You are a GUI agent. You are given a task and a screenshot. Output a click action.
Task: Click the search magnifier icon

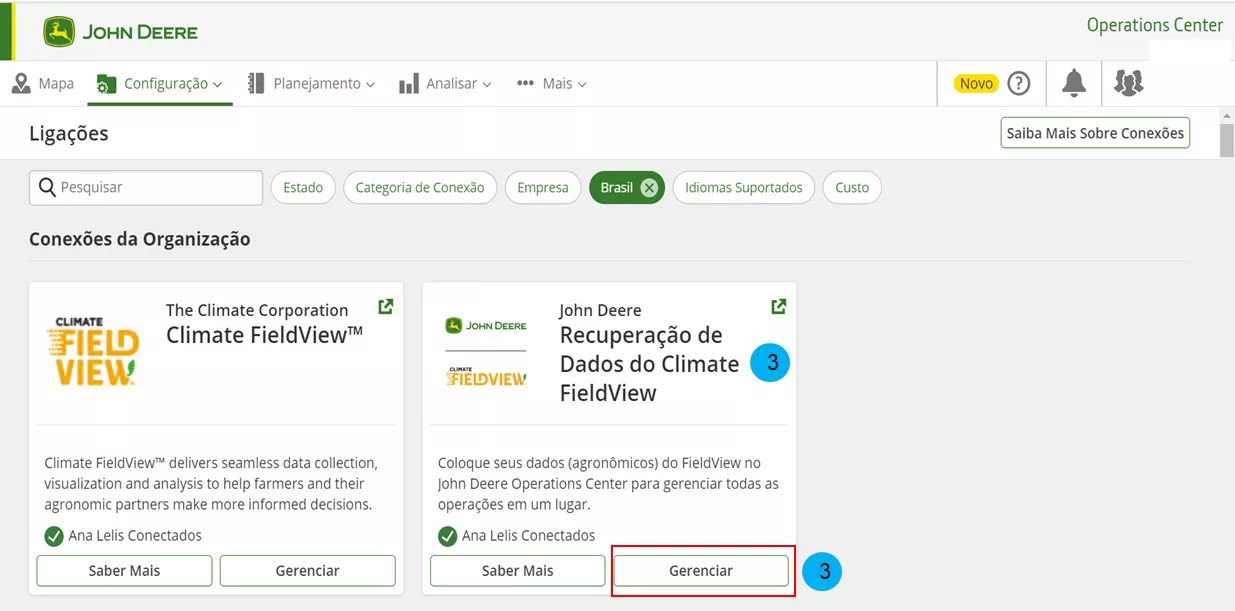[x=46, y=187]
